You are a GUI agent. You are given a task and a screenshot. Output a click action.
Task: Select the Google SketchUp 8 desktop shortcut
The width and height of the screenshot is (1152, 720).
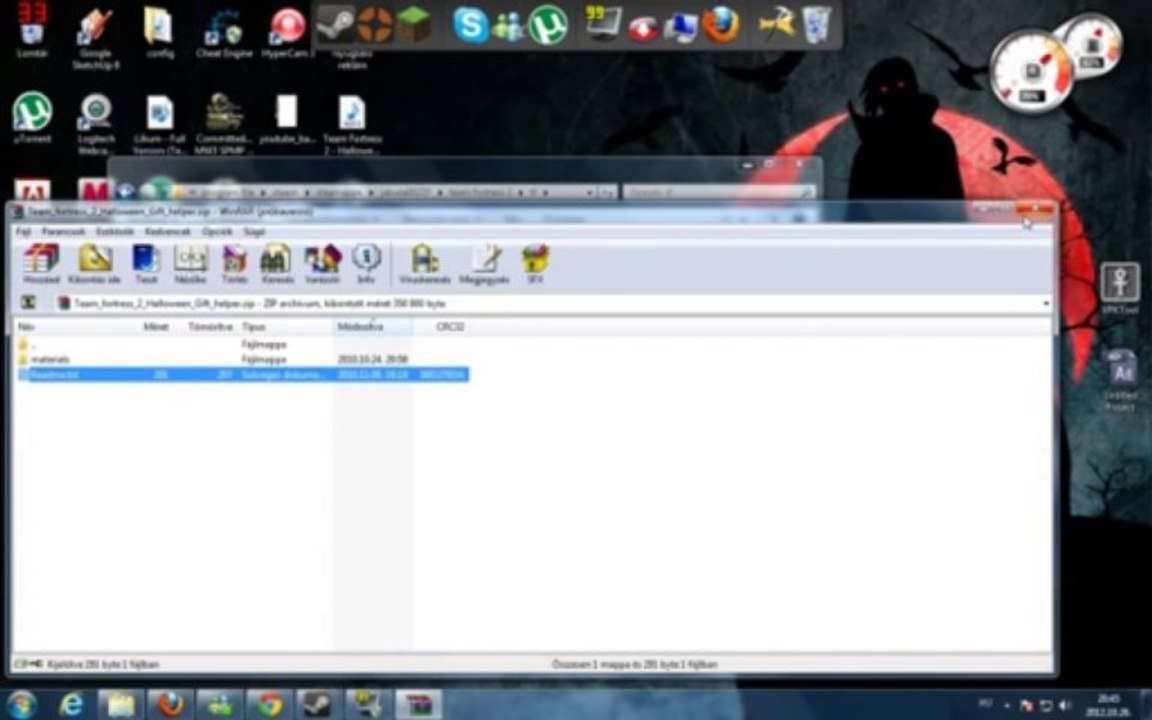point(96,39)
